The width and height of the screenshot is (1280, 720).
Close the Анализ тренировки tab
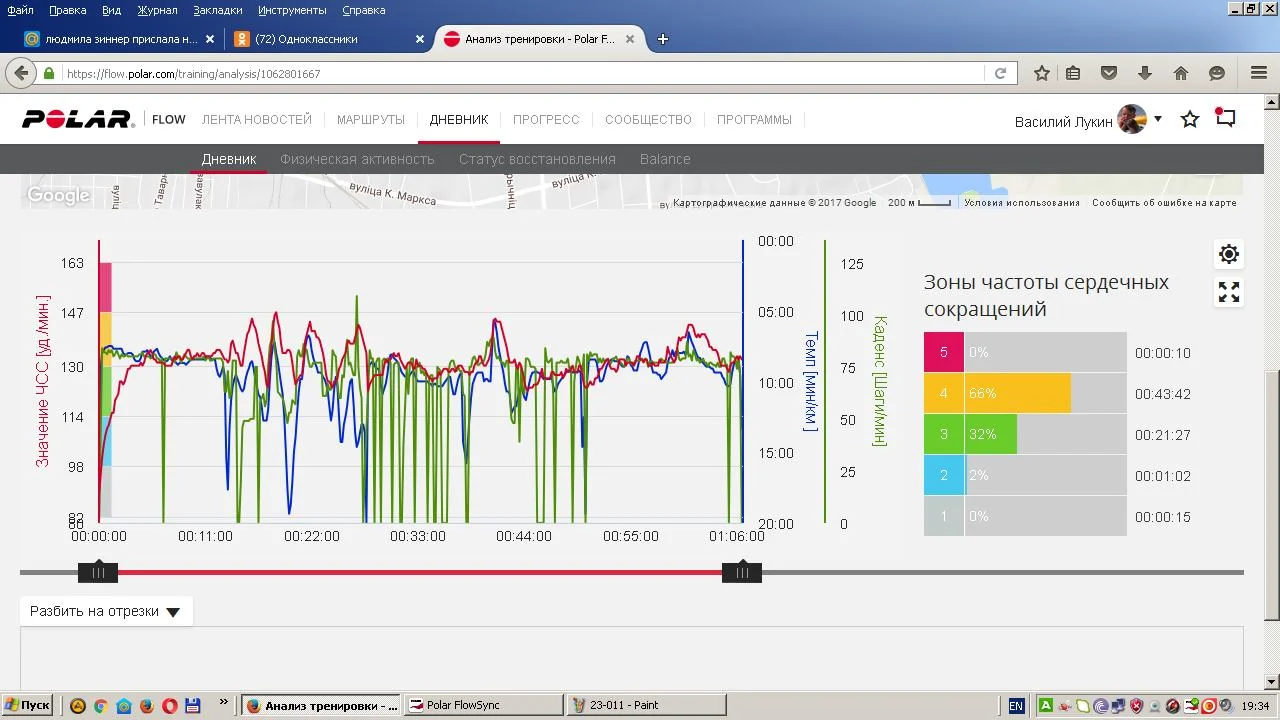coord(630,39)
